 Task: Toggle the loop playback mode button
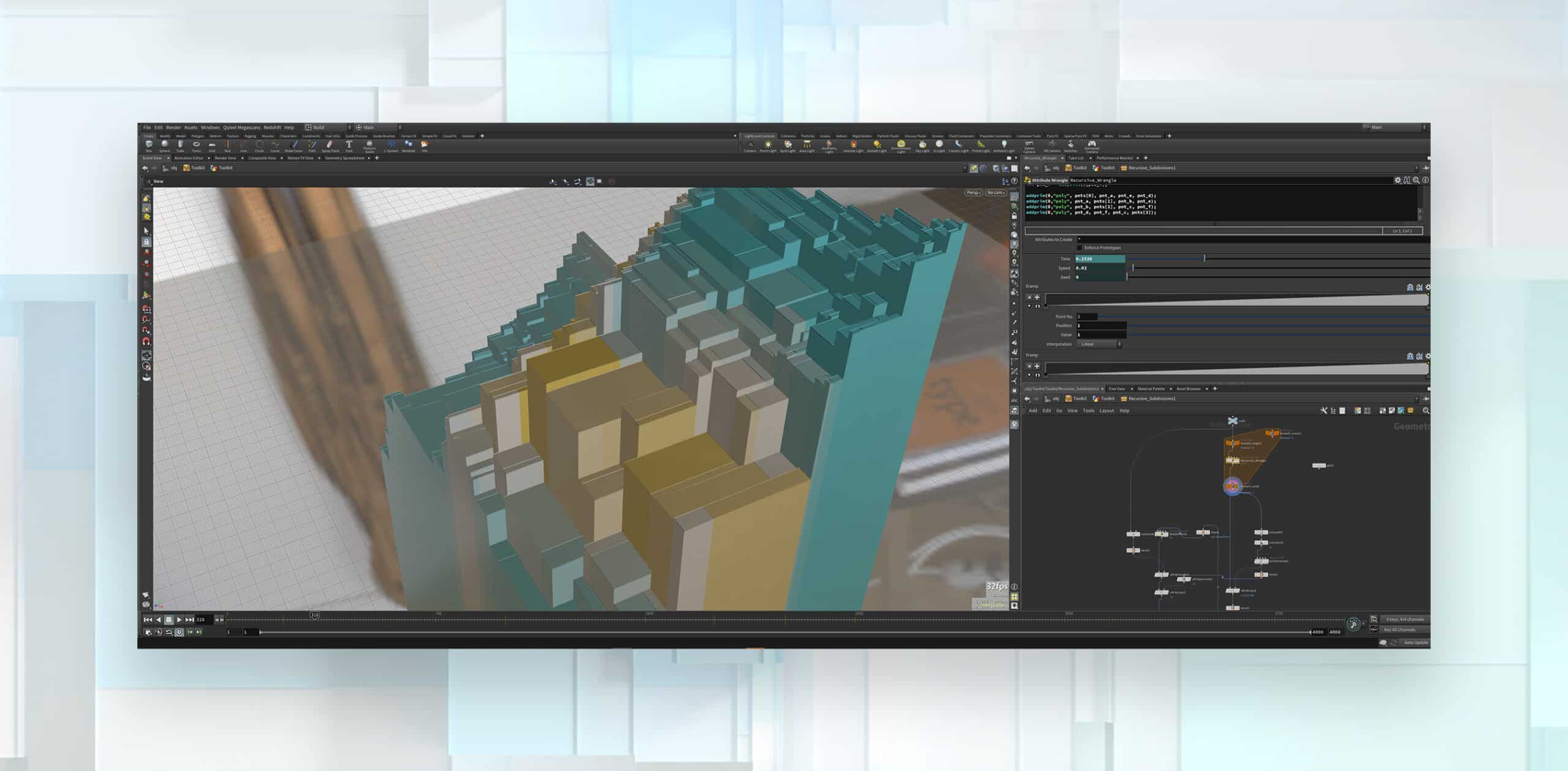pyautogui.click(x=168, y=632)
